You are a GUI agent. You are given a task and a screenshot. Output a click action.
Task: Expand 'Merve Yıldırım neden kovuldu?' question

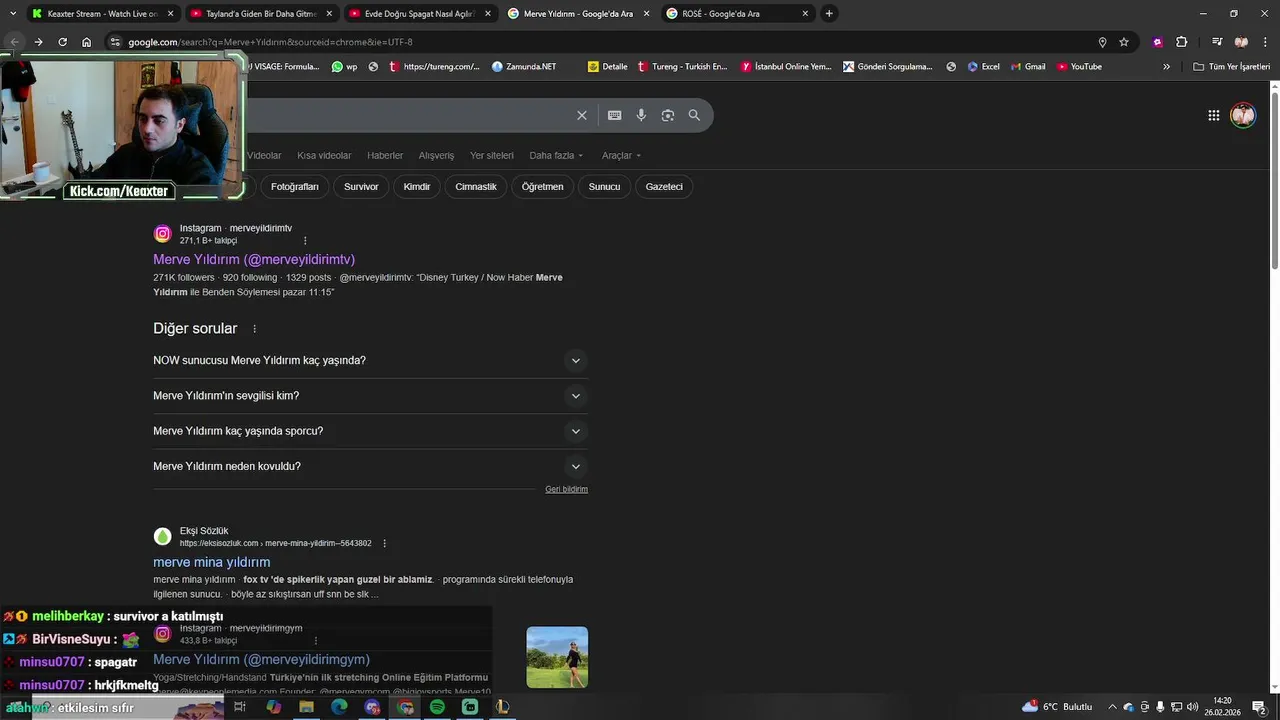tap(370, 466)
